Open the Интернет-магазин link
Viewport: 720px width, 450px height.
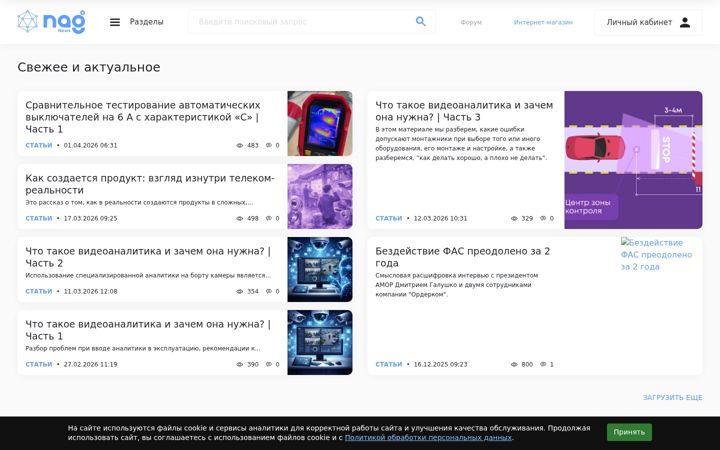543,22
